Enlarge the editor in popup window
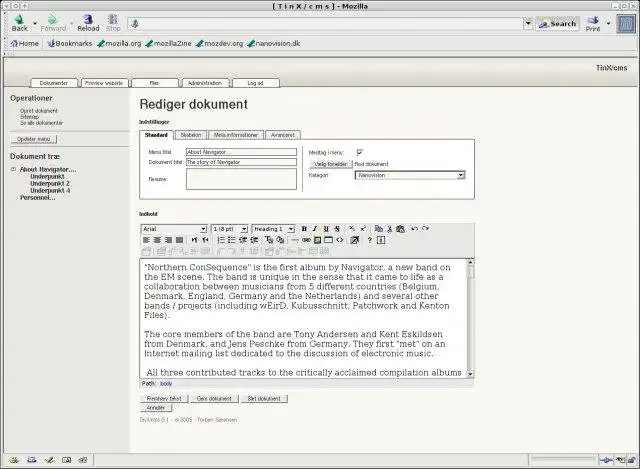 [354, 240]
